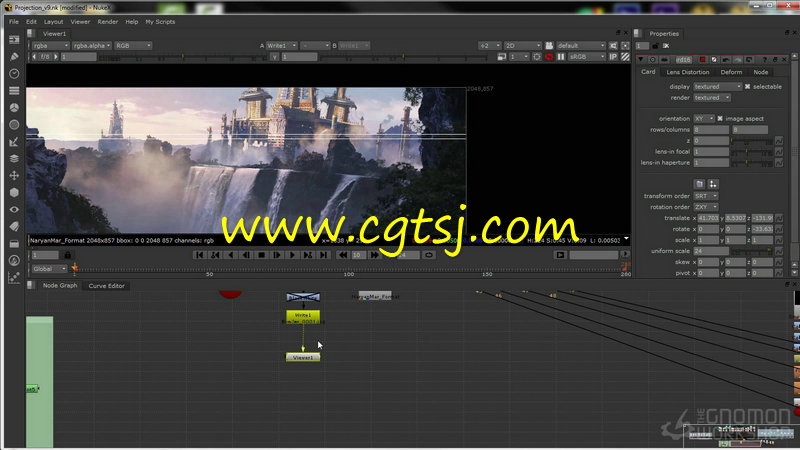Open the Filter nodes circle icon

click(14, 124)
